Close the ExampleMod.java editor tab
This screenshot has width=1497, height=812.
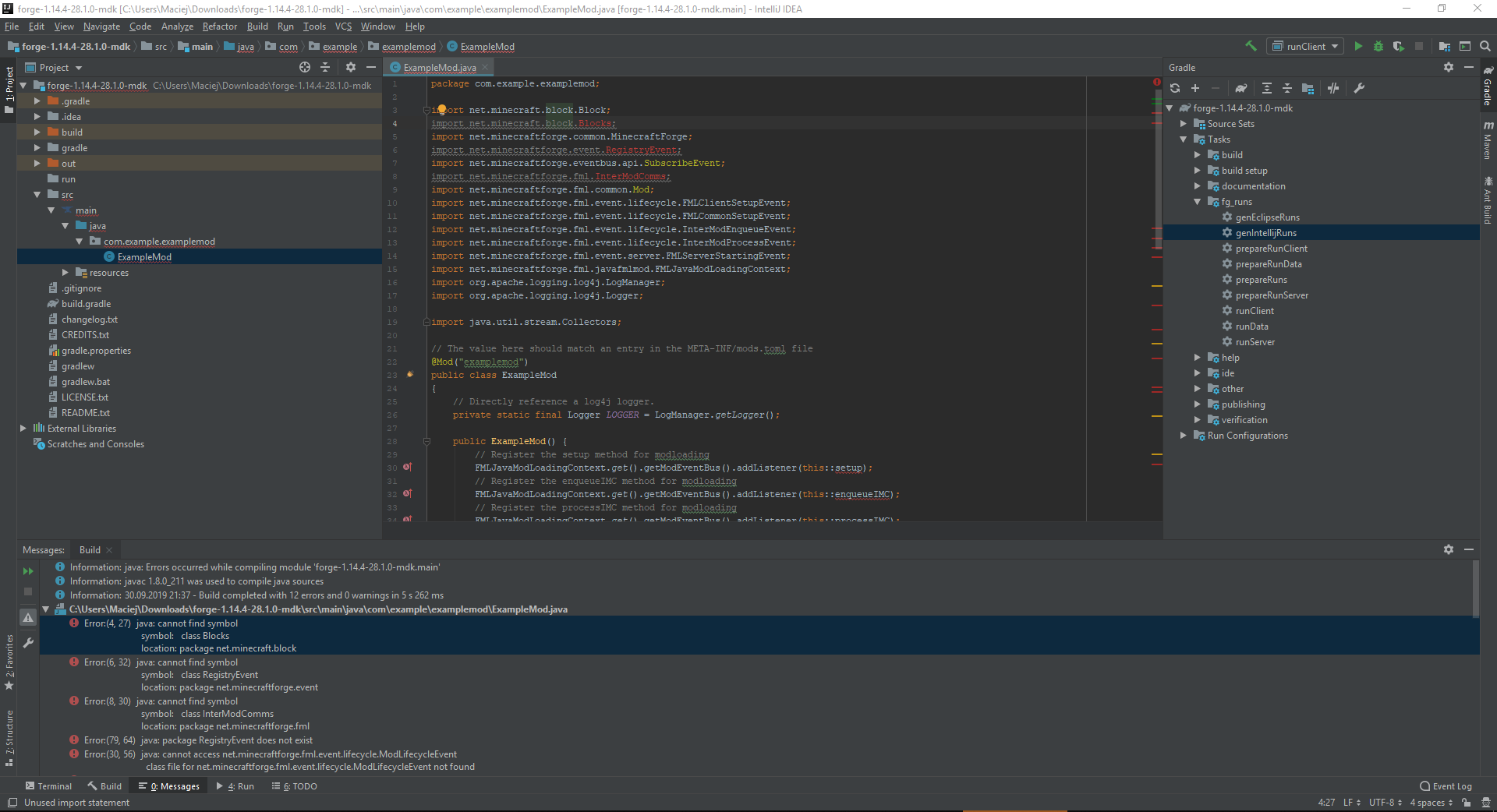coord(485,68)
